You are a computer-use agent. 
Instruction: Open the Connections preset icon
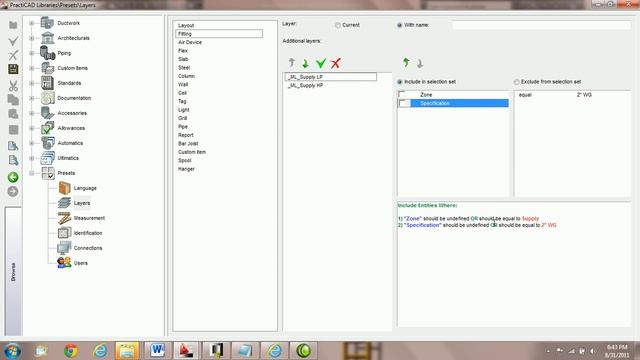[64, 248]
